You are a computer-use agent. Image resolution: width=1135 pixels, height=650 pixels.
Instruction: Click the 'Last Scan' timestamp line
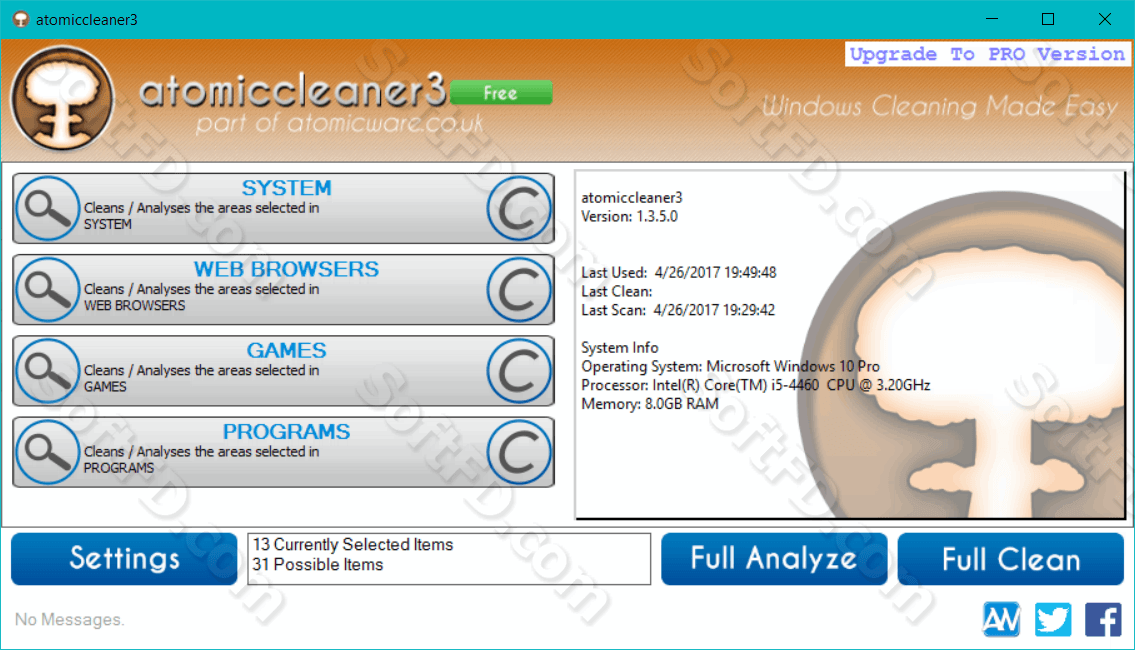click(x=678, y=311)
